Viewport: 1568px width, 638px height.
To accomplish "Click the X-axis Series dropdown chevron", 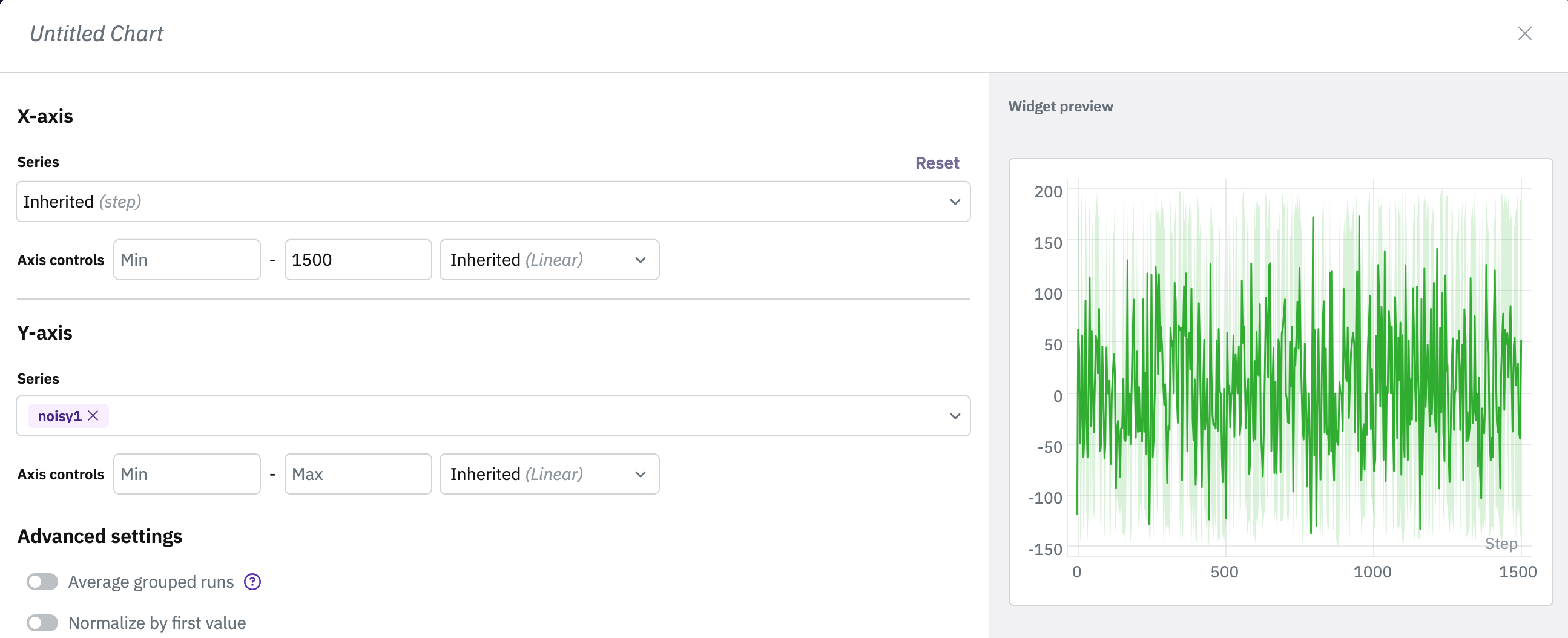I will 955,202.
